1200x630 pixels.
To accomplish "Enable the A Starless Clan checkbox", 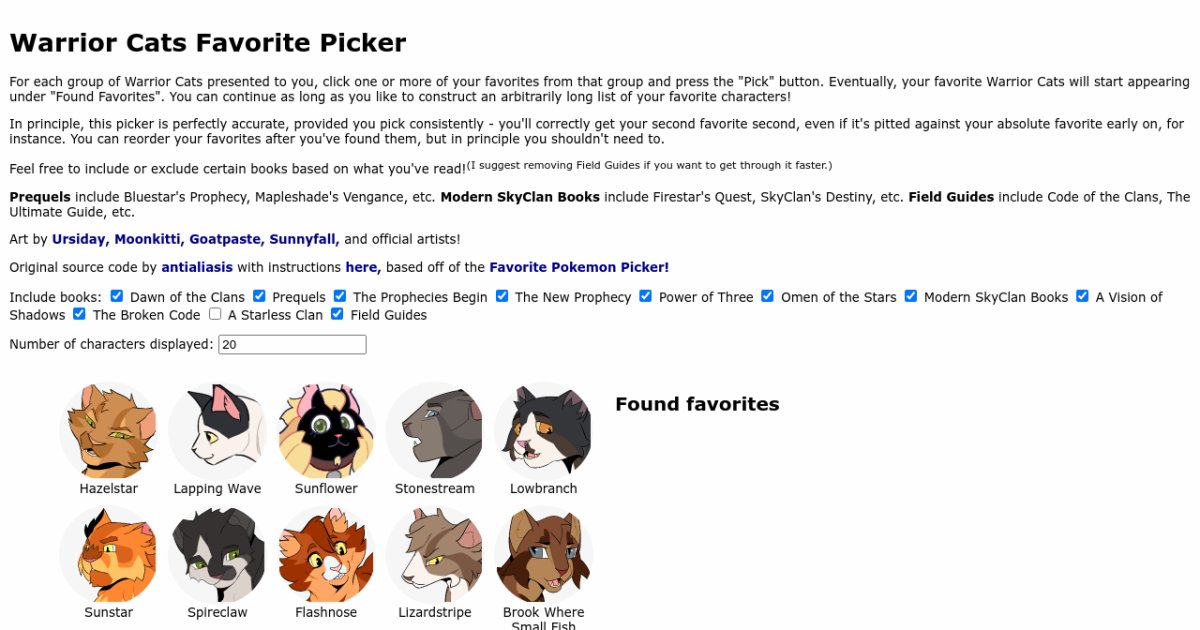I will click(x=215, y=314).
